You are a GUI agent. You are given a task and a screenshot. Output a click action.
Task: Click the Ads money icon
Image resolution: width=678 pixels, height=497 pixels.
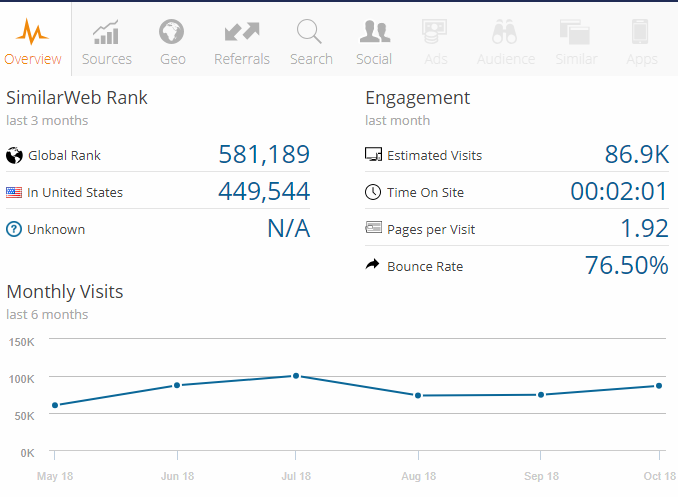pos(435,32)
